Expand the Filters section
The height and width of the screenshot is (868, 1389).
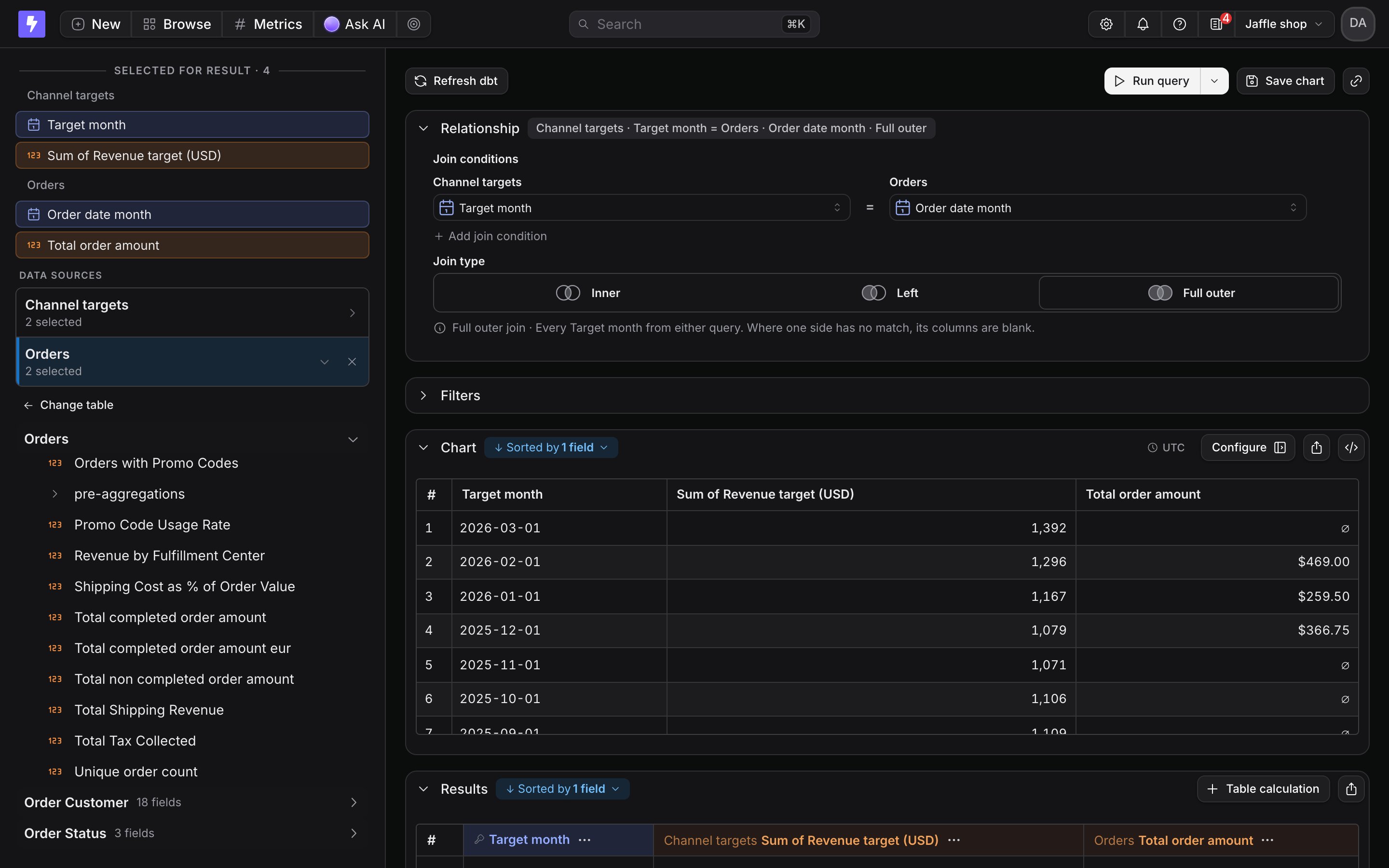click(423, 395)
